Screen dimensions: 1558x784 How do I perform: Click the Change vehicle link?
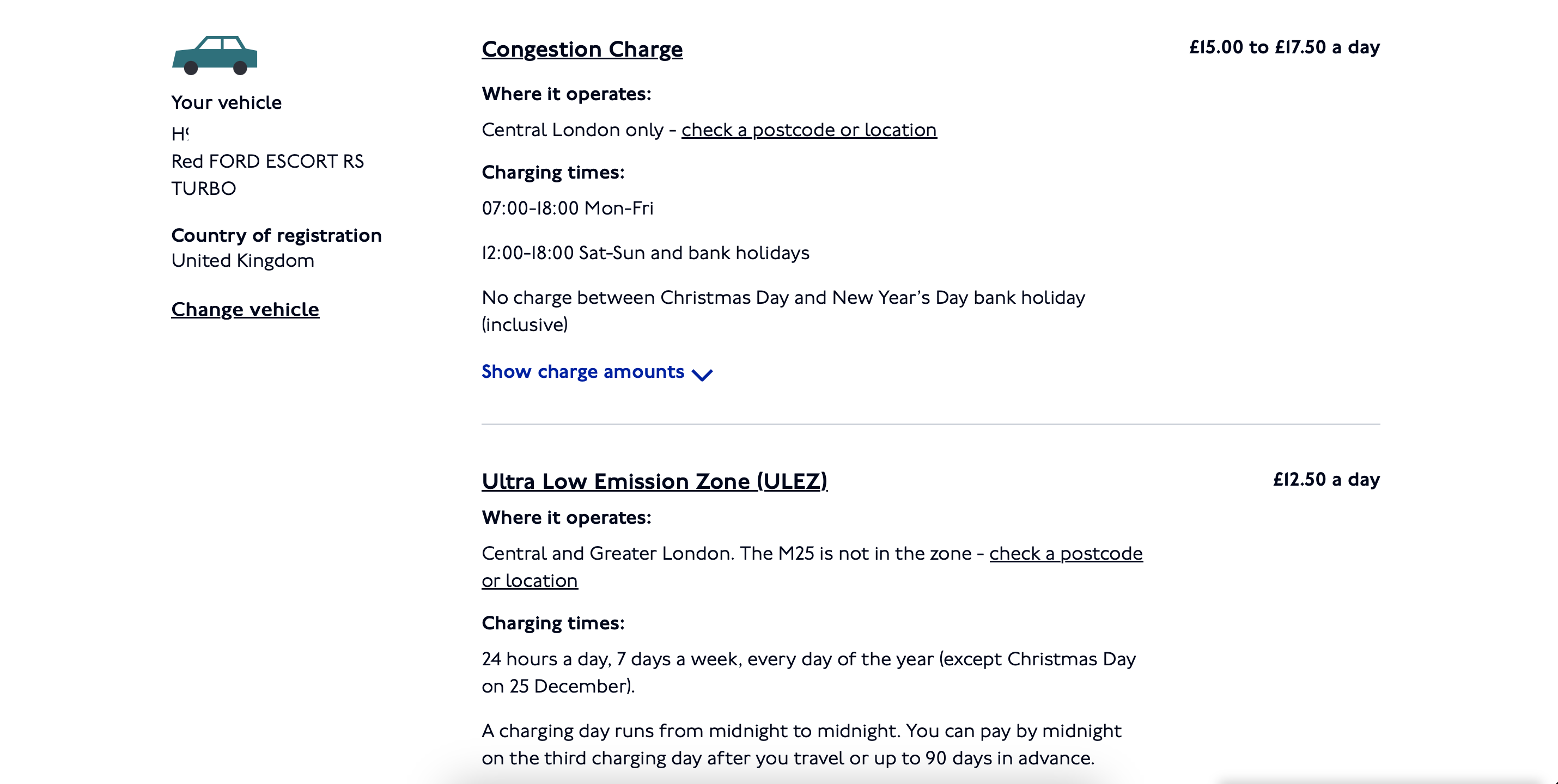[245, 309]
